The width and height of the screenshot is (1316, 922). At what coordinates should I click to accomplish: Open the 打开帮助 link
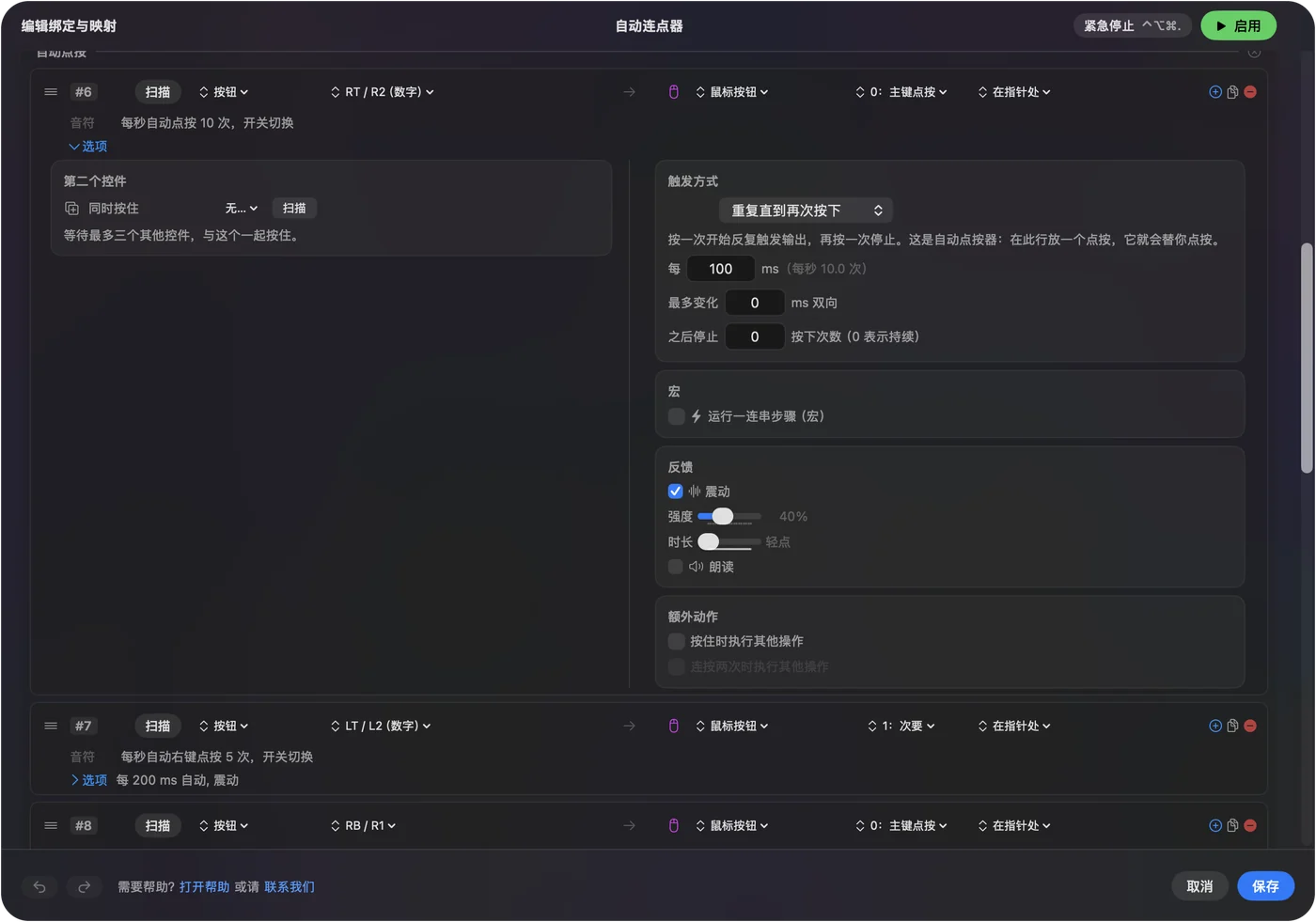click(204, 887)
